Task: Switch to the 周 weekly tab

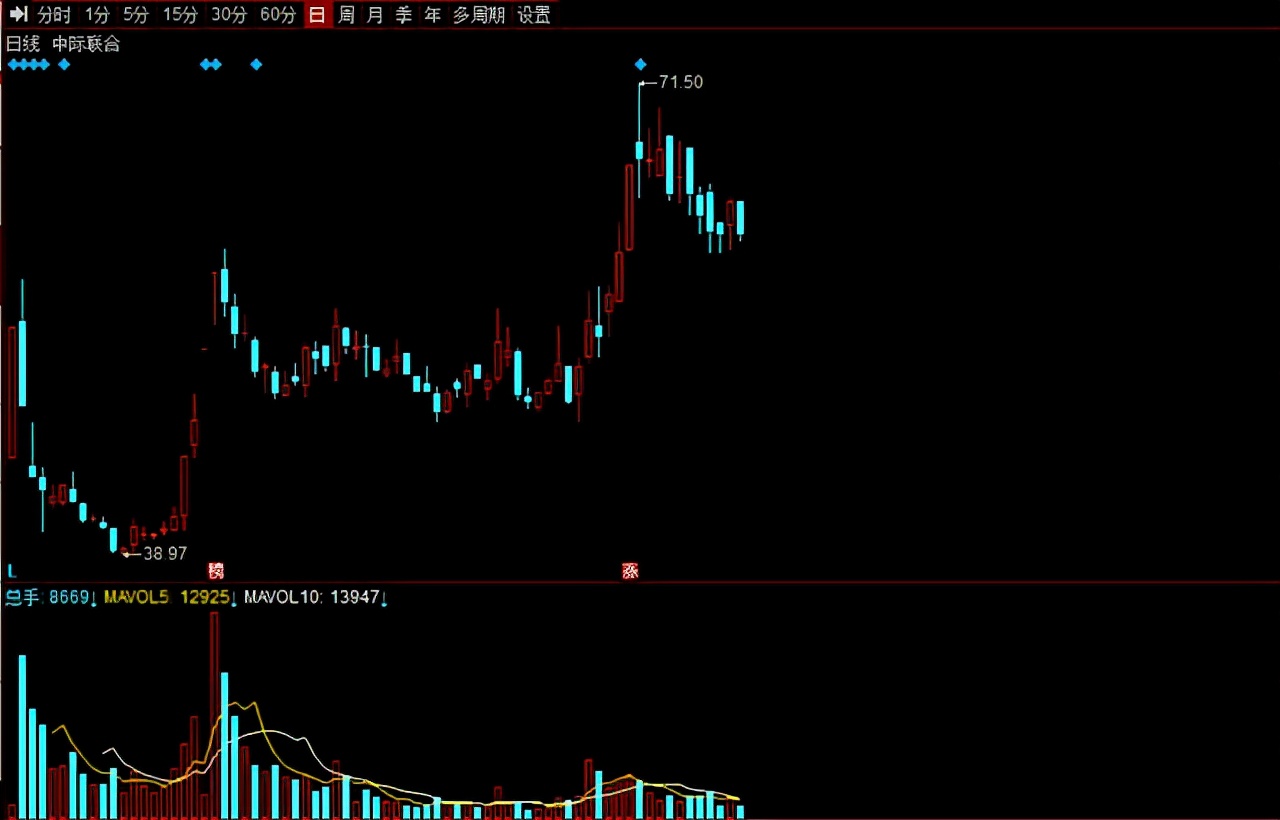Action: tap(346, 14)
